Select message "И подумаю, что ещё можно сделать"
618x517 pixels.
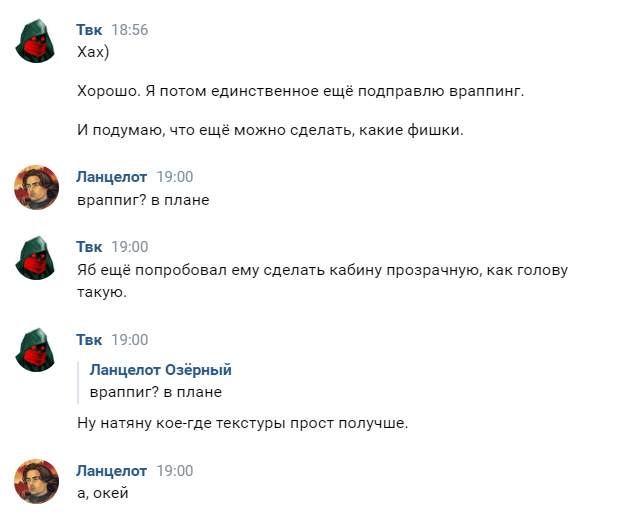tap(270, 130)
